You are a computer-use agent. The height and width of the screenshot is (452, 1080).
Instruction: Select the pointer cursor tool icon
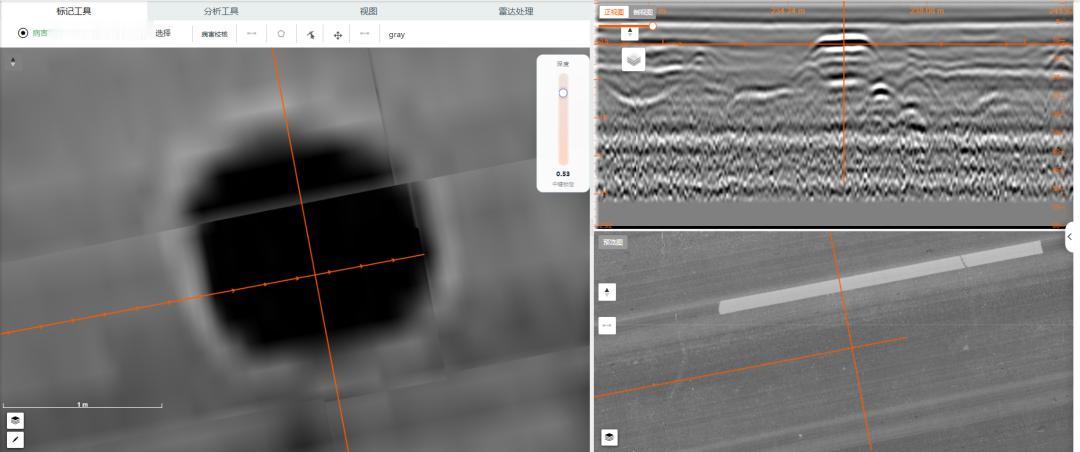click(x=311, y=34)
